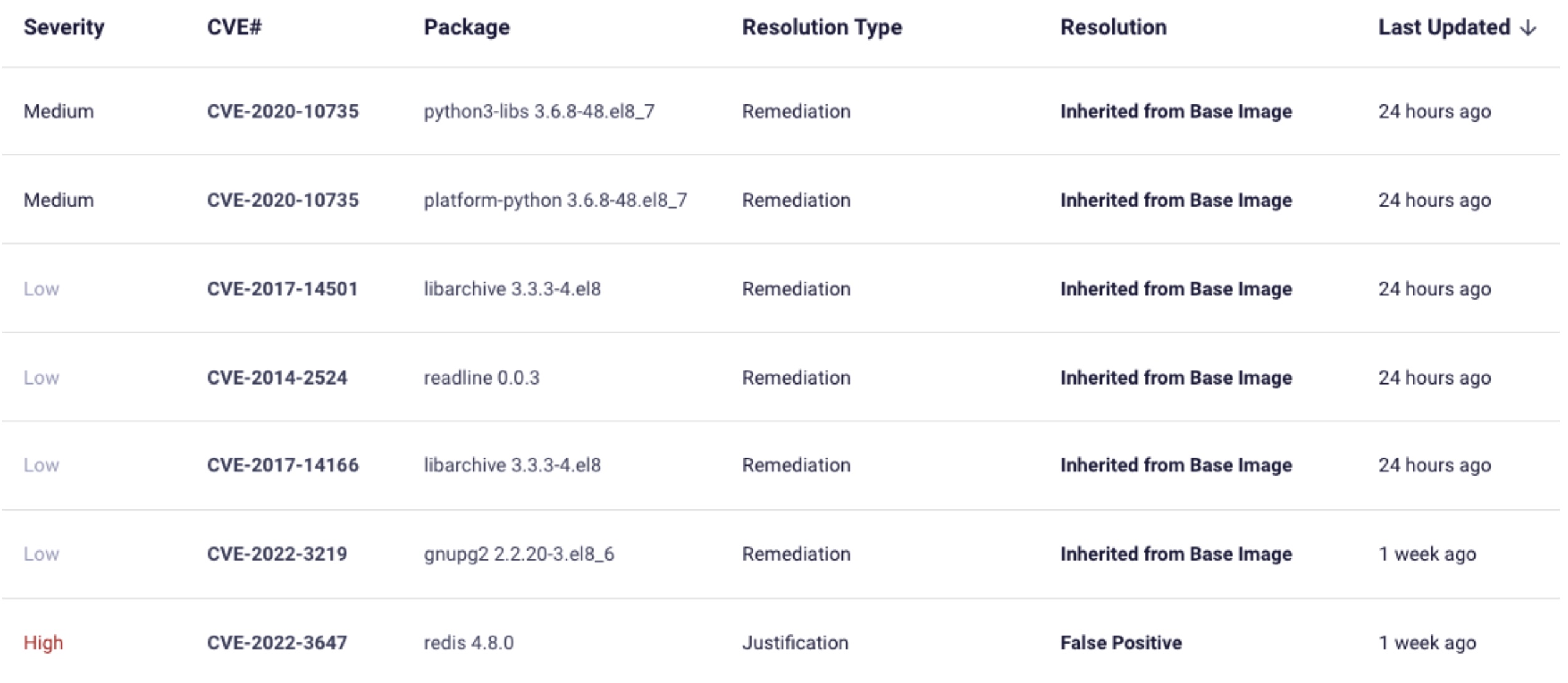Image resolution: width=1568 pixels, height=683 pixels.
Task: Open CVE-2017-14501 entry
Action: click(x=283, y=288)
